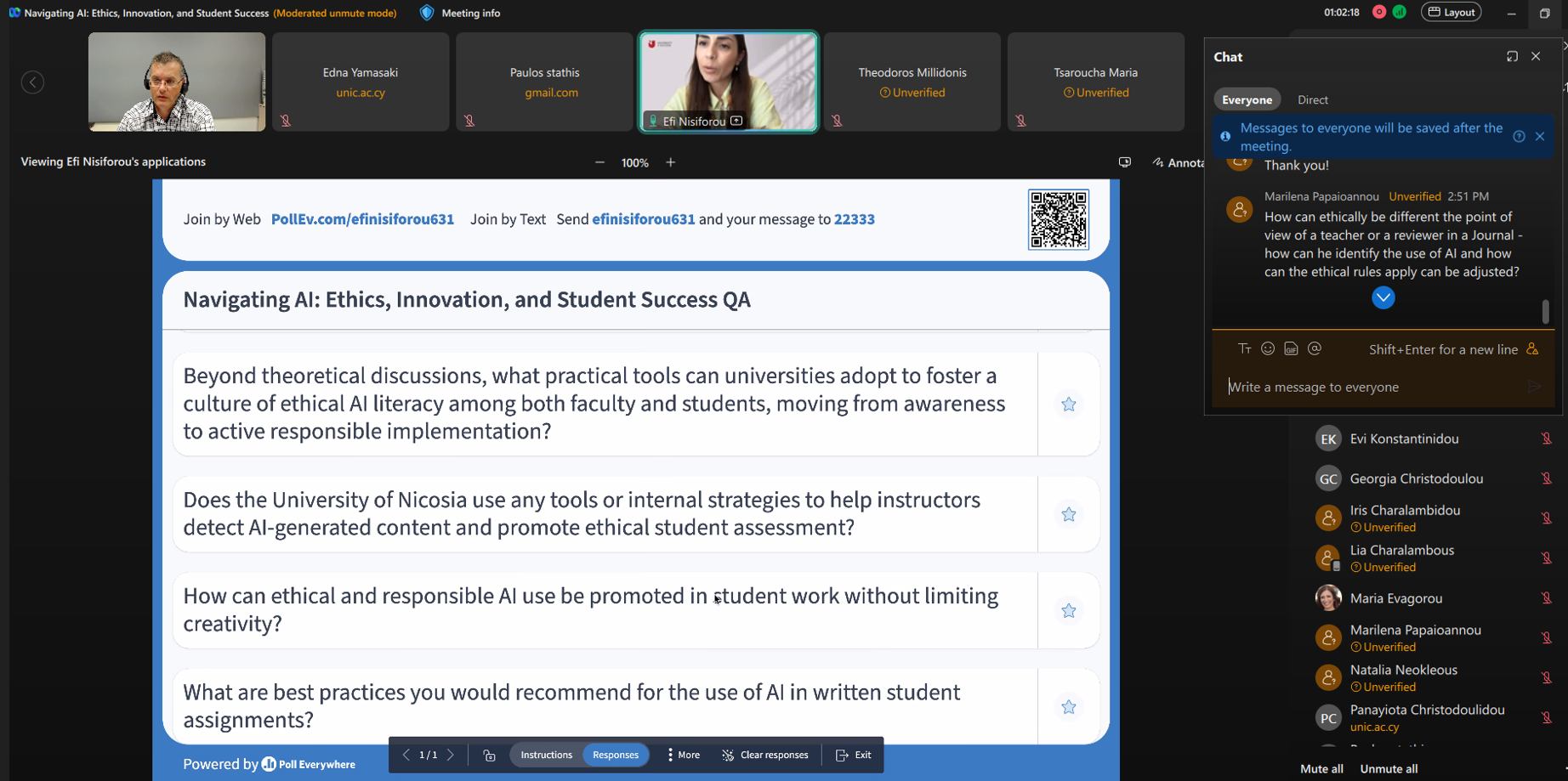Click the previous participants arrow

32,82
